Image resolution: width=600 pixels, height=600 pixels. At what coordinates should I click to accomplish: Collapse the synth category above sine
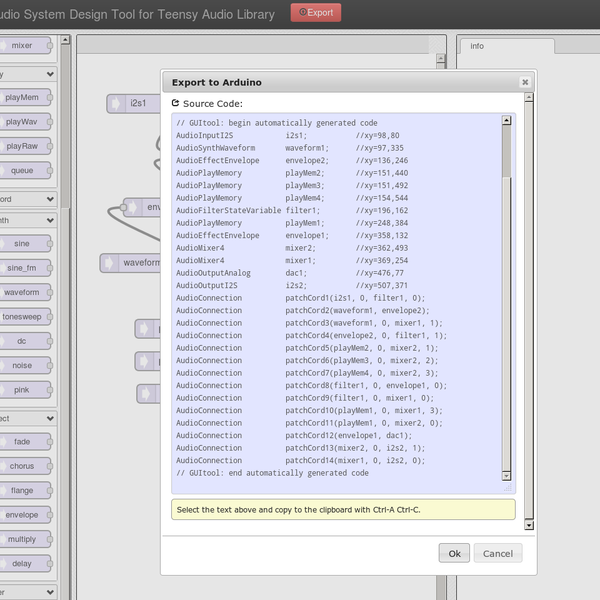(x=50, y=221)
